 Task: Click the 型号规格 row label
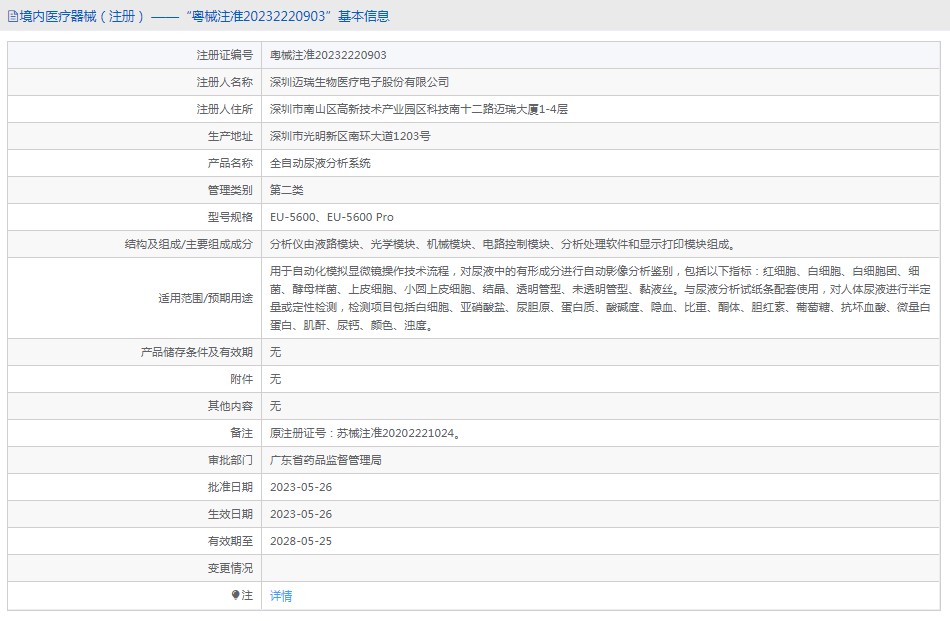tap(230, 217)
